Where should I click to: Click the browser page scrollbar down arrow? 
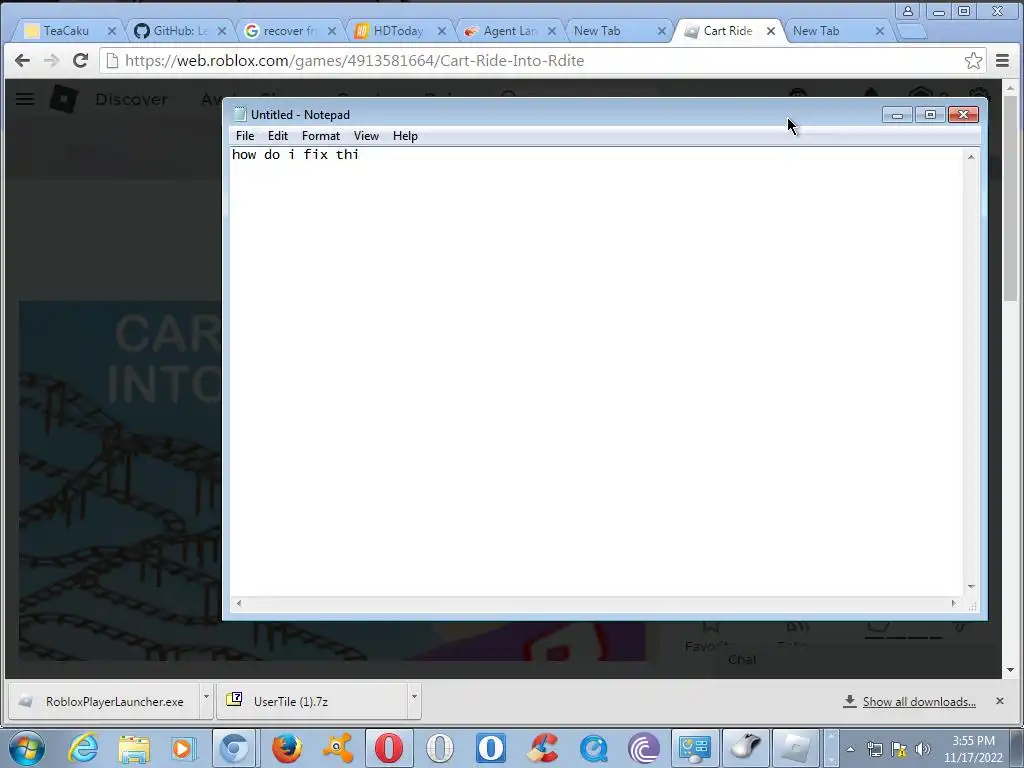(1010, 670)
